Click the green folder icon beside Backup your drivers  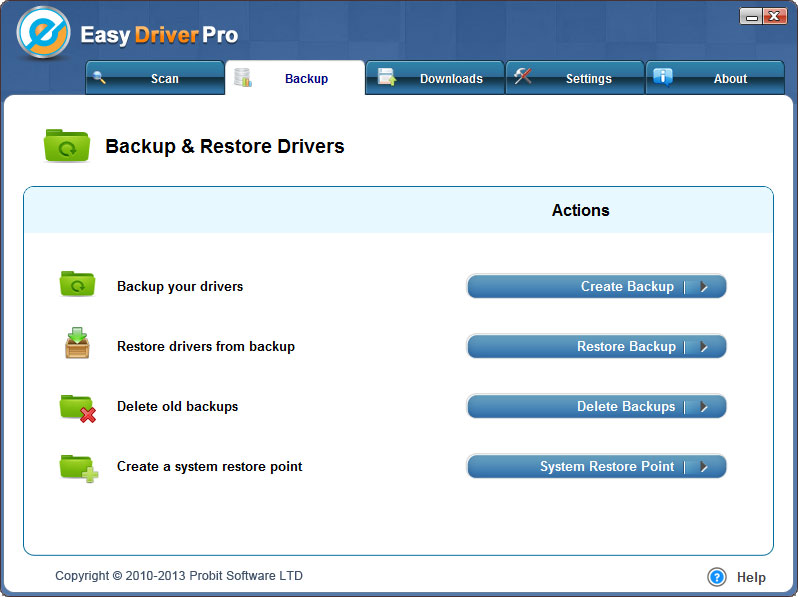[x=76, y=285]
